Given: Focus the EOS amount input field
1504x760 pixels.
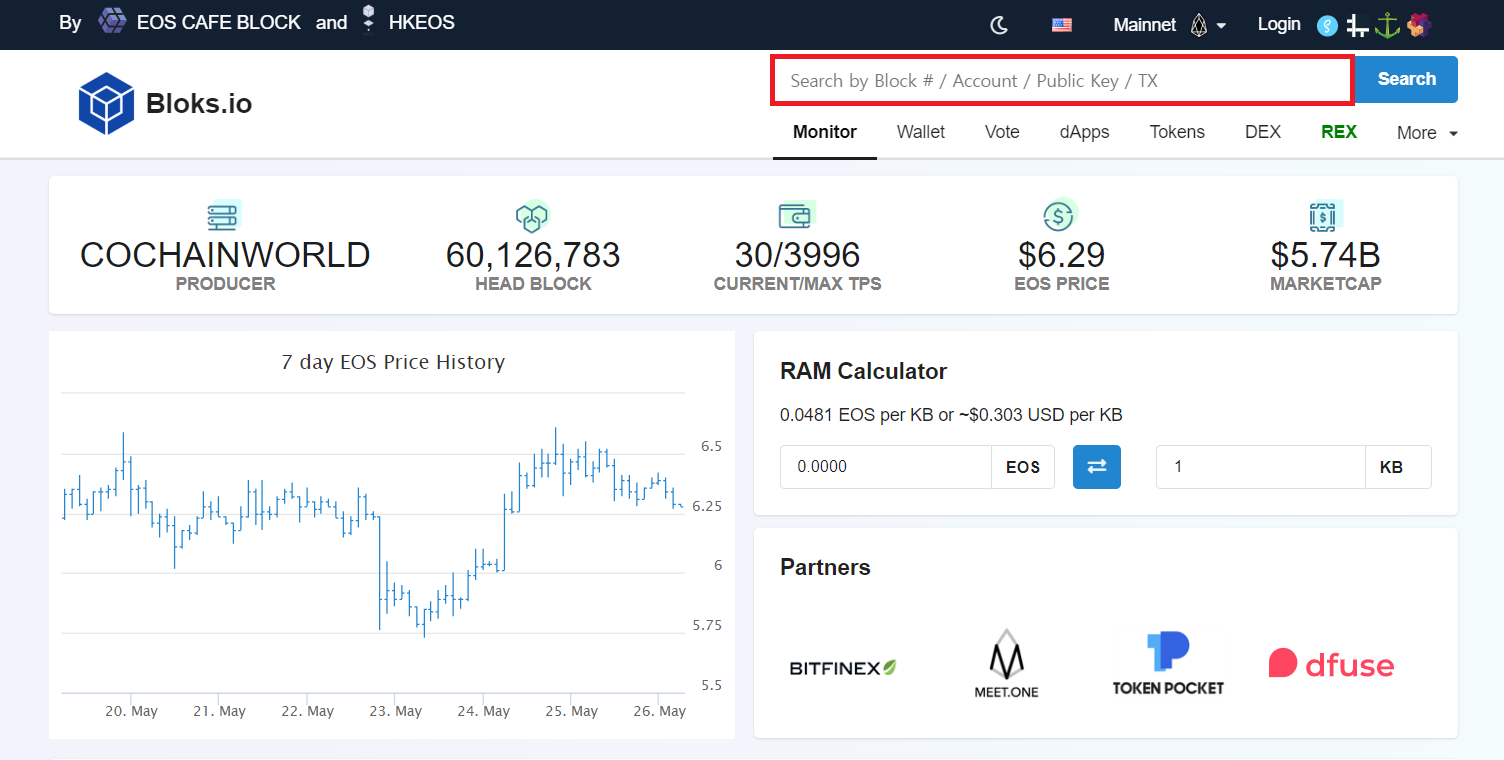Looking at the screenshot, I should [886, 467].
